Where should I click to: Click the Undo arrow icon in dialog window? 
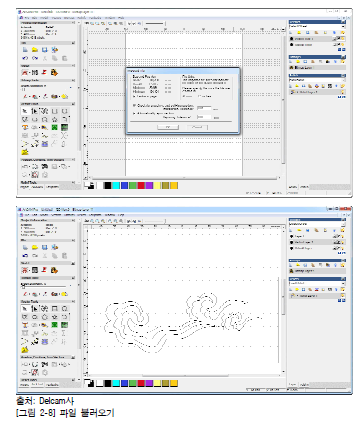[25, 58]
